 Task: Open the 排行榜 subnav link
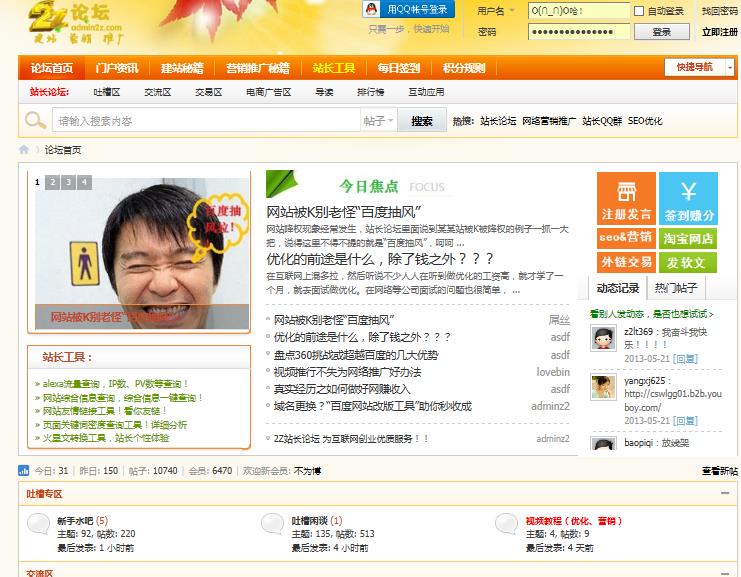(370, 92)
